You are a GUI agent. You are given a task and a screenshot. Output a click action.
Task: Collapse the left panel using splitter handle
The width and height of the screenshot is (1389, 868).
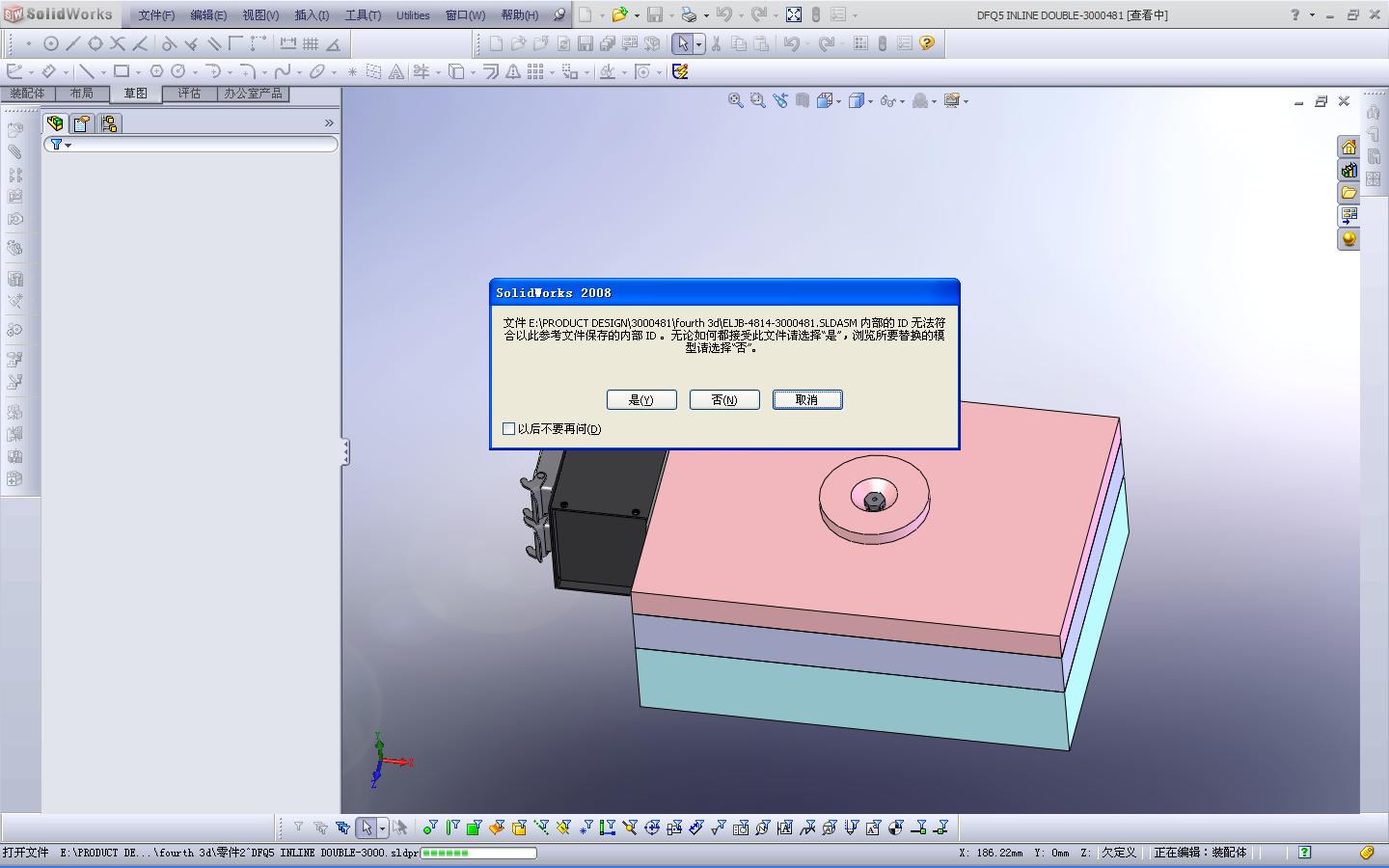pos(344,452)
